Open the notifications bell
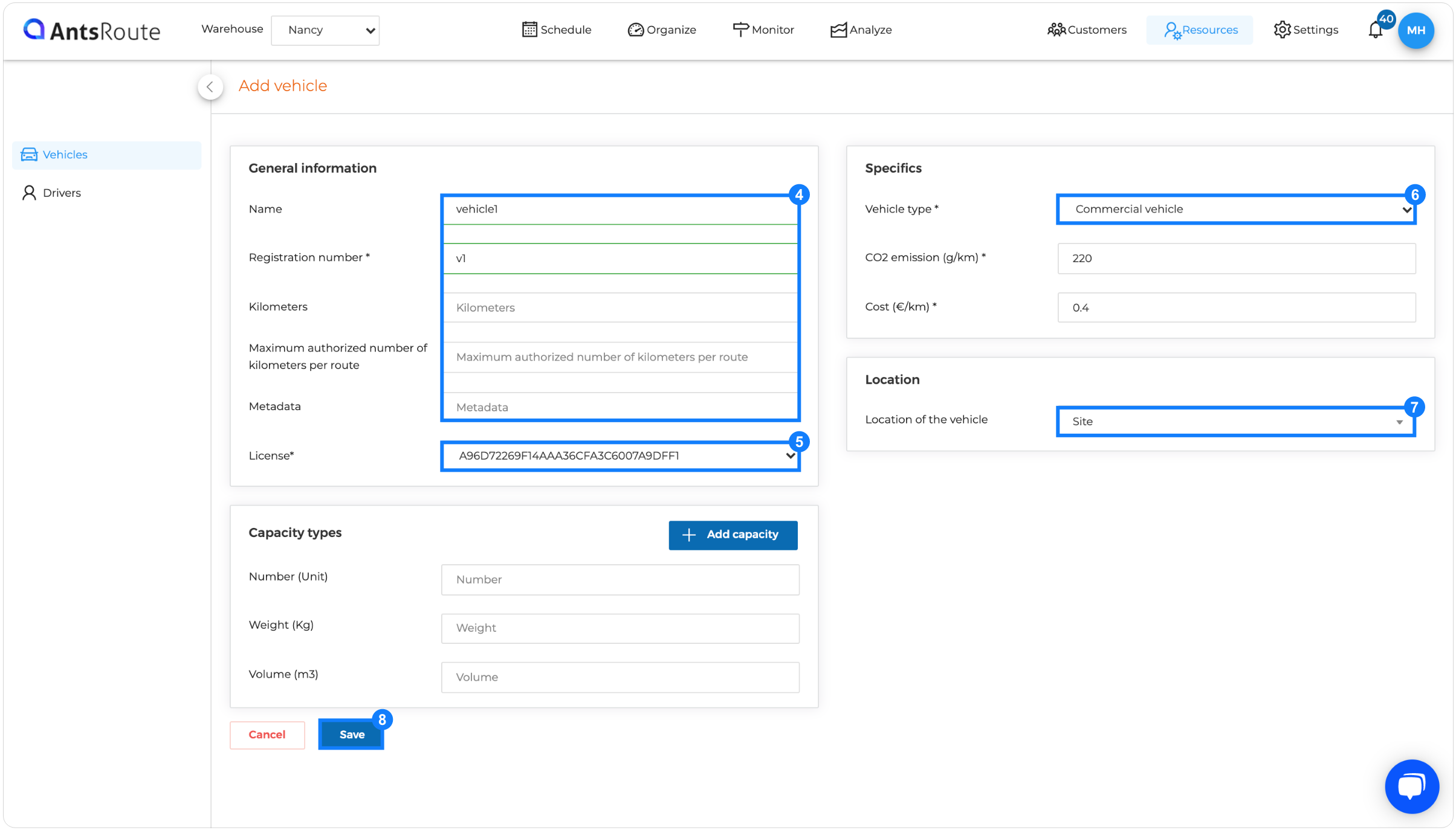The height and width of the screenshot is (830, 1456). pos(1376,30)
